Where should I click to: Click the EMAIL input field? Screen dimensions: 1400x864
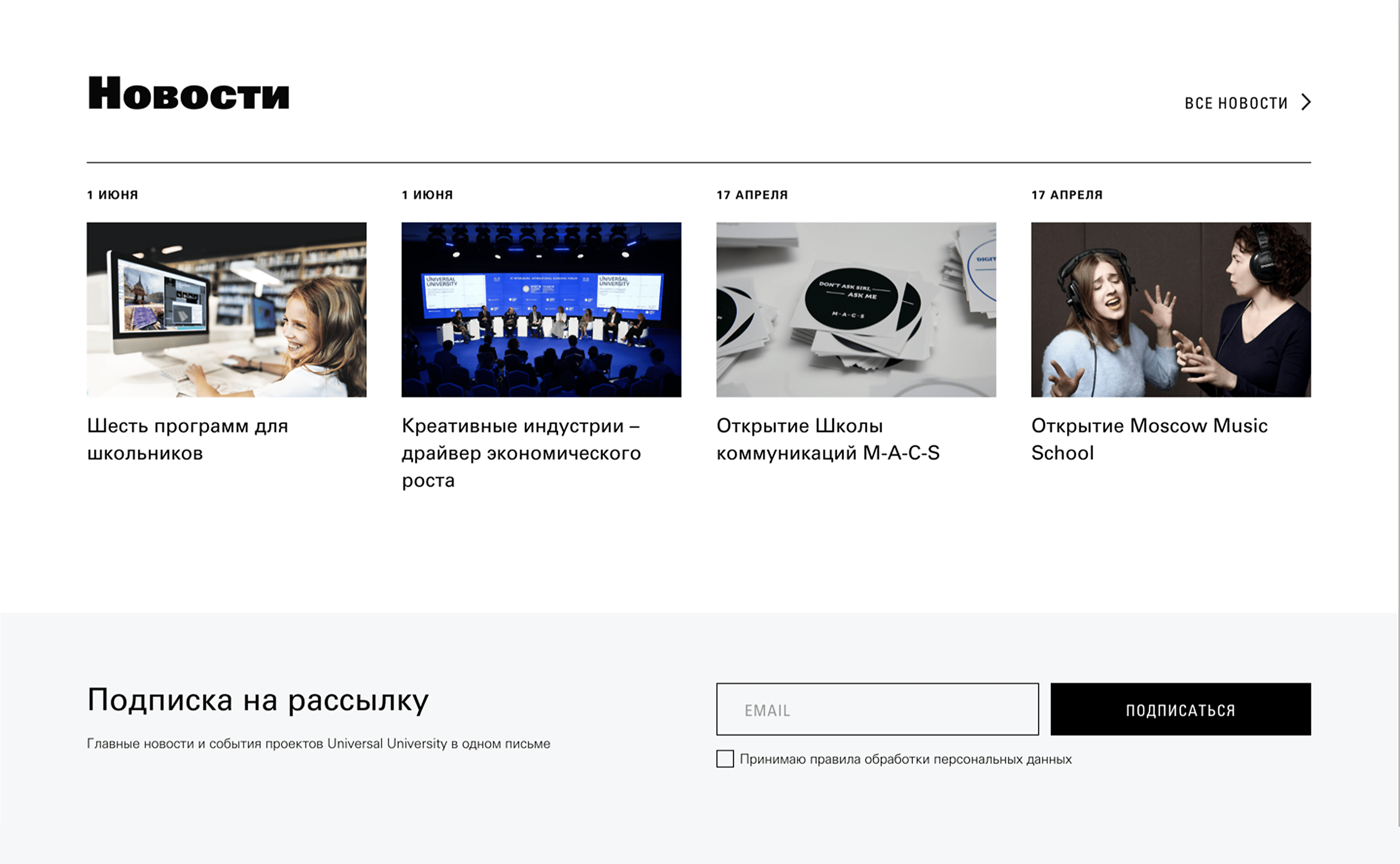(877, 709)
